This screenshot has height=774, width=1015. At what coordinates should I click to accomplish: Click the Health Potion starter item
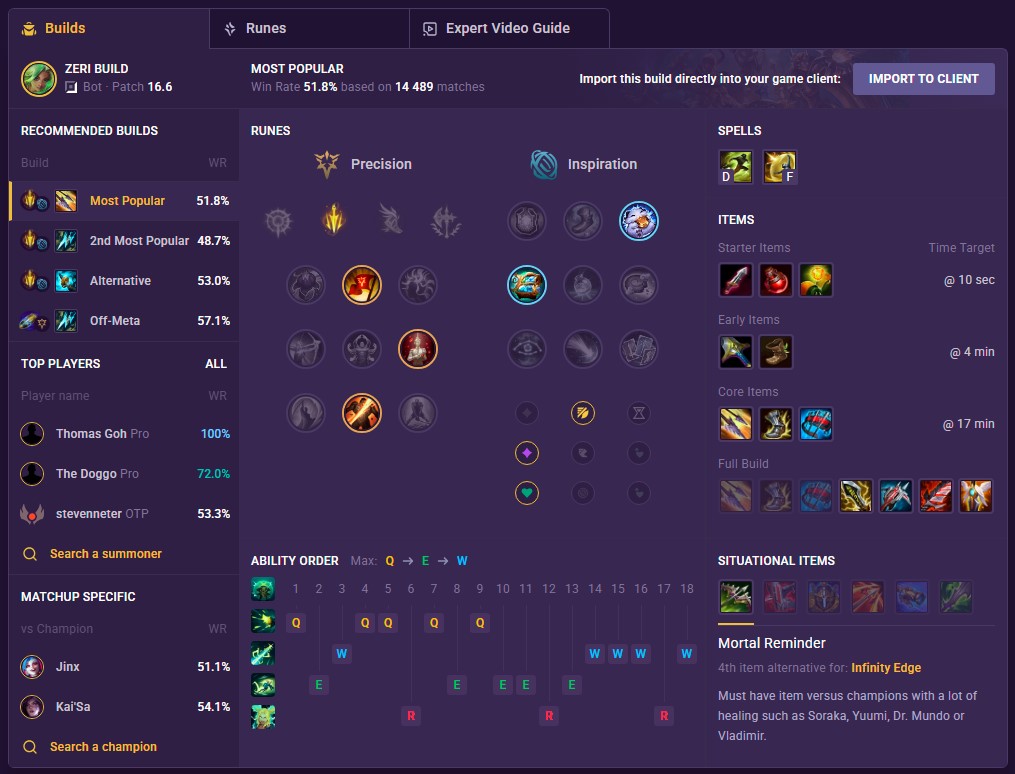tap(775, 280)
